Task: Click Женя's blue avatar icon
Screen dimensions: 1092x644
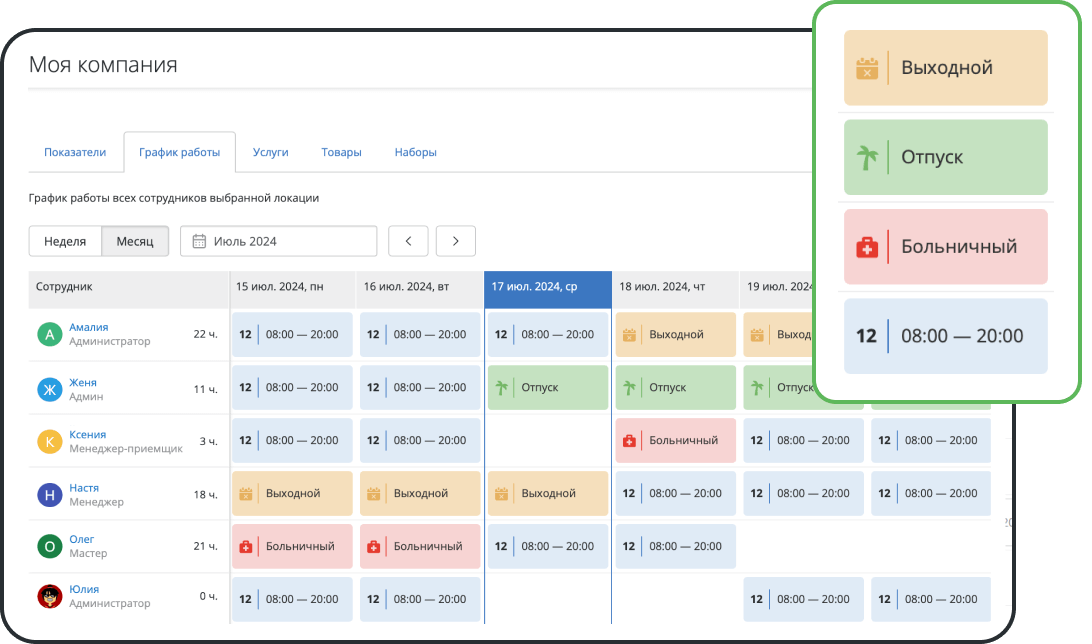Action: tap(50, 389)
